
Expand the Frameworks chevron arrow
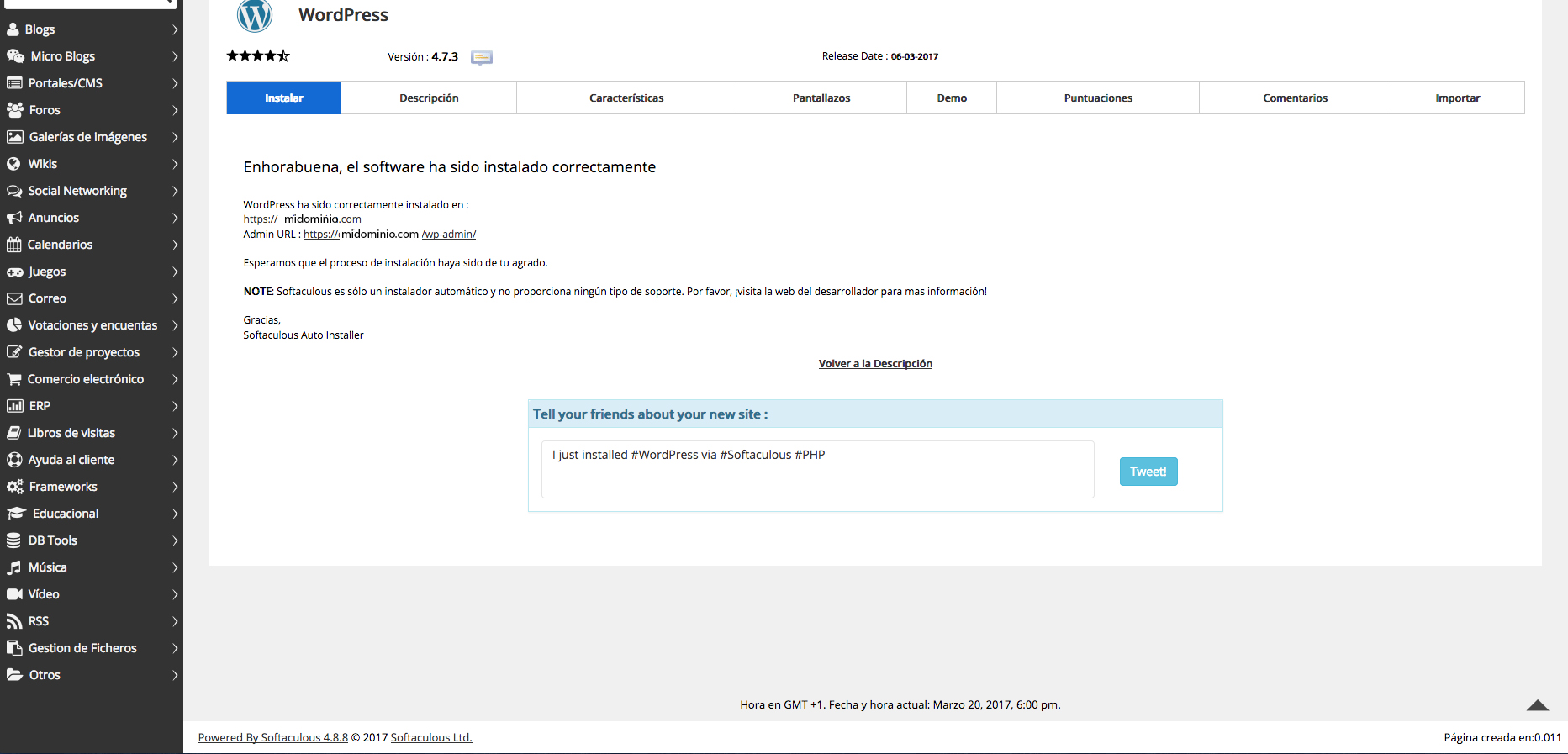click(x=175, y=487)
